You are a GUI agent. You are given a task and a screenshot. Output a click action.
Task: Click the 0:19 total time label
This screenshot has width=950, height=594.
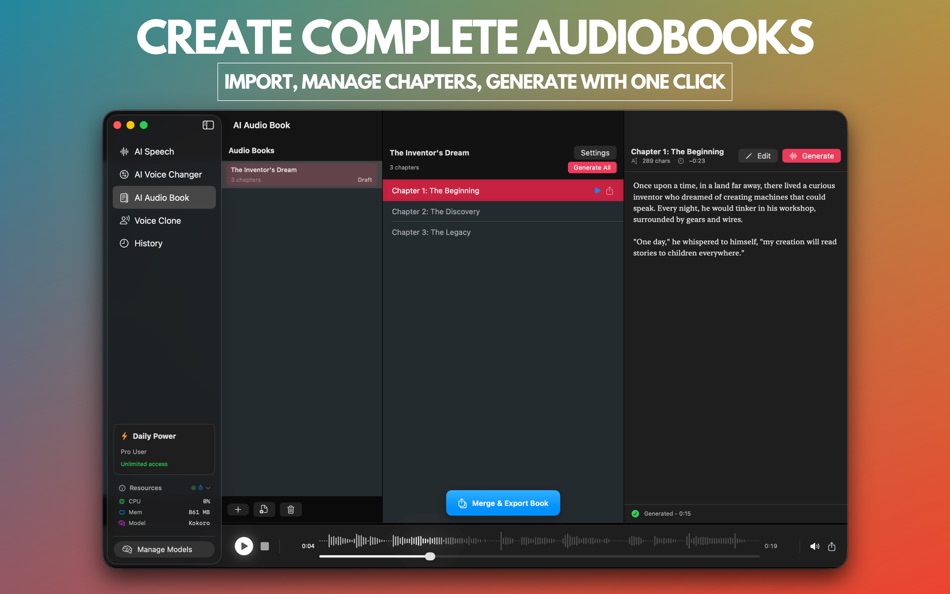[771, 546]
